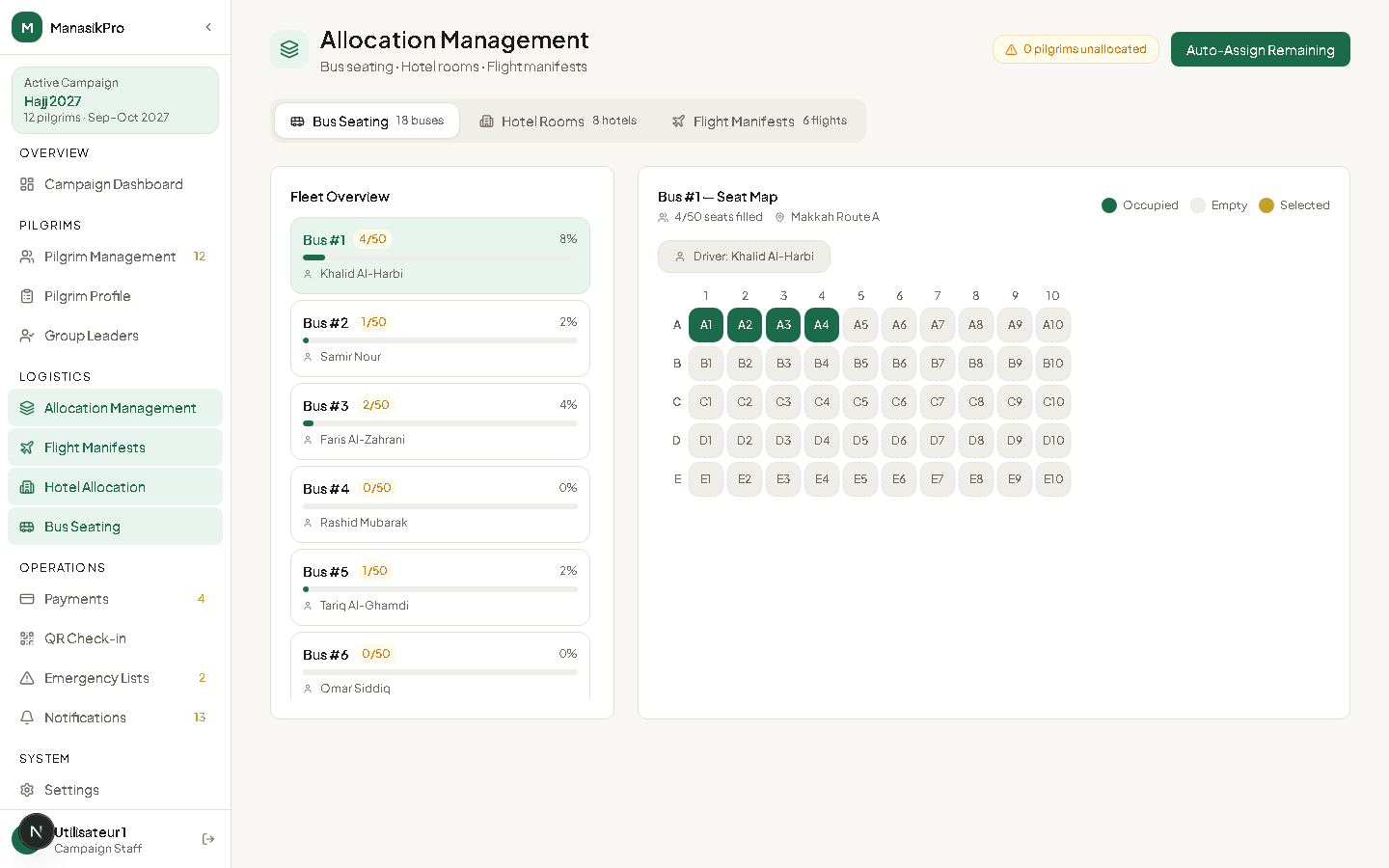Click the Payments card icon

click(x=27, y=599)
